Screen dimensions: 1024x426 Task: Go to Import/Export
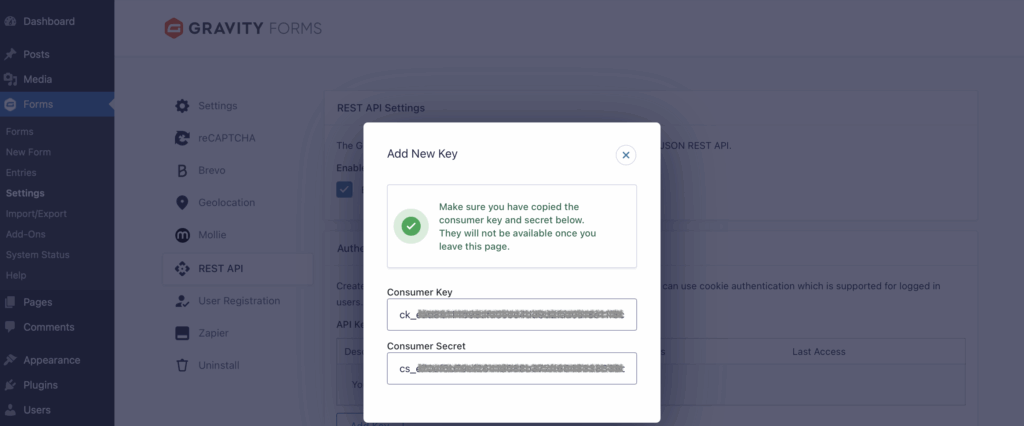[36, 214]
